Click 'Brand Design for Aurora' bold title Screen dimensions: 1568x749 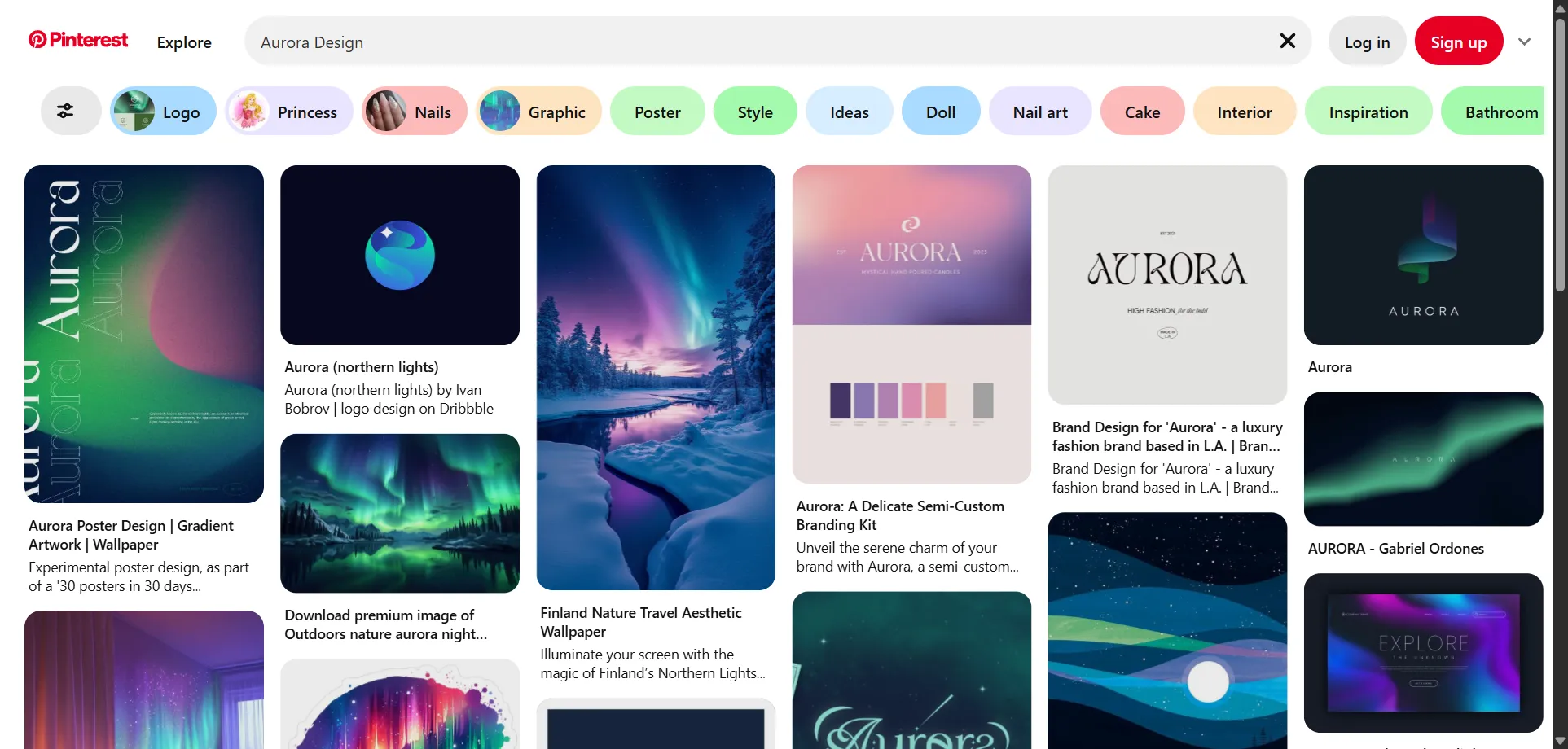tap(1167, 436)
